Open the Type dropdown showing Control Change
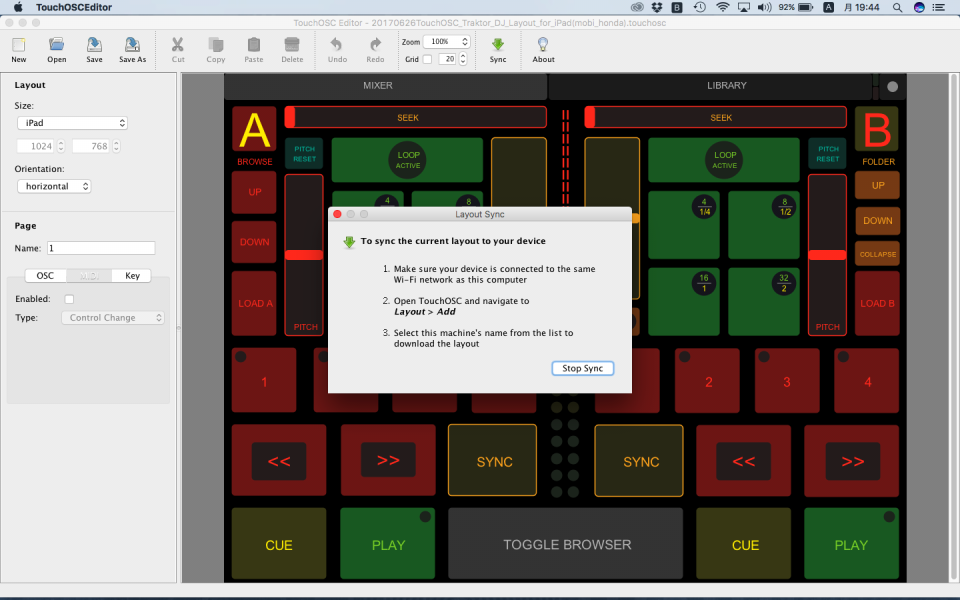The image size is (960, 600). click(113, 318)
